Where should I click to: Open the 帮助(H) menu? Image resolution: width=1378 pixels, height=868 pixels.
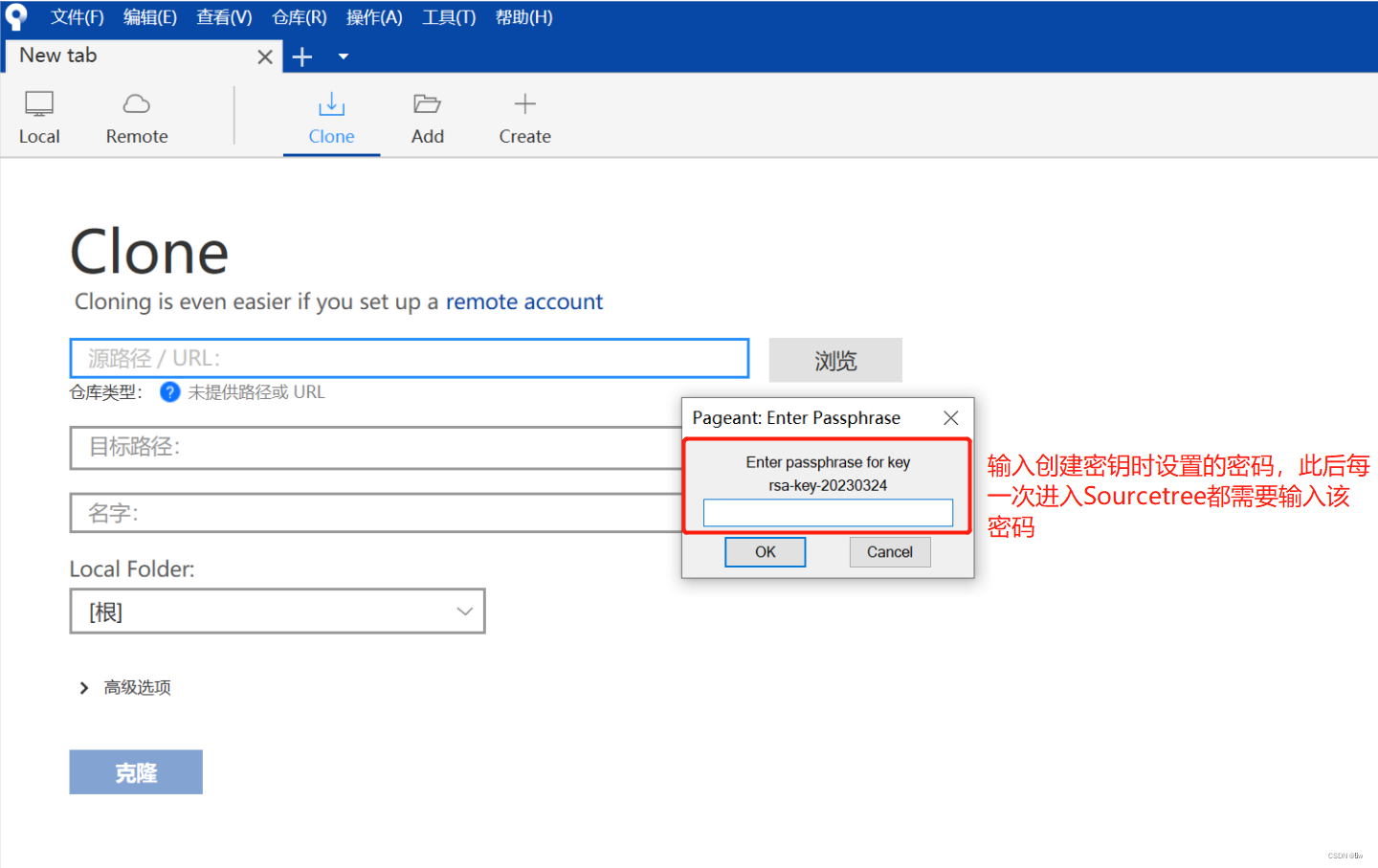(523, 17)
